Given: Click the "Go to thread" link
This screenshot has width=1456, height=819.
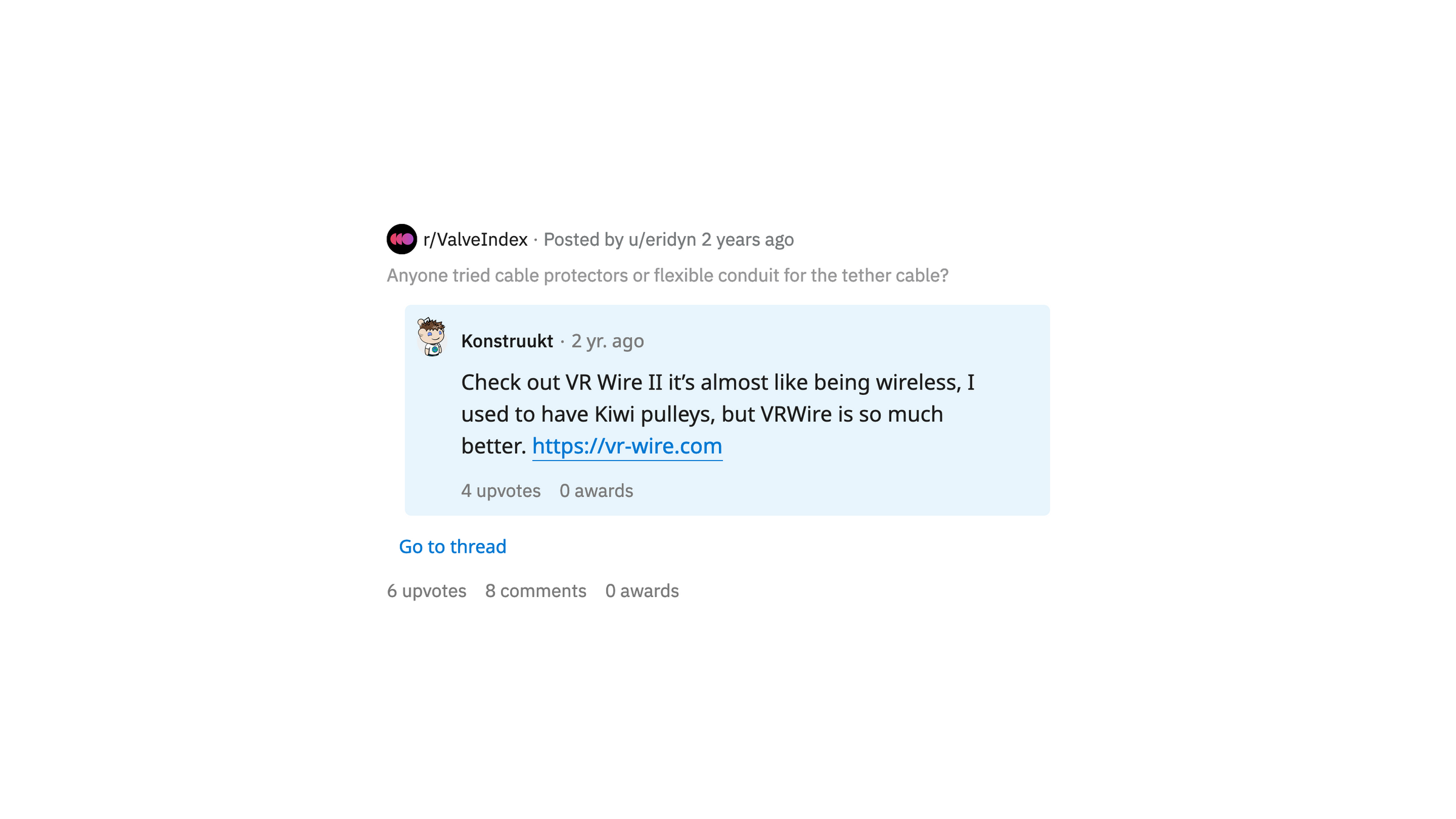Looking at the screenshot, I should 452,547.
